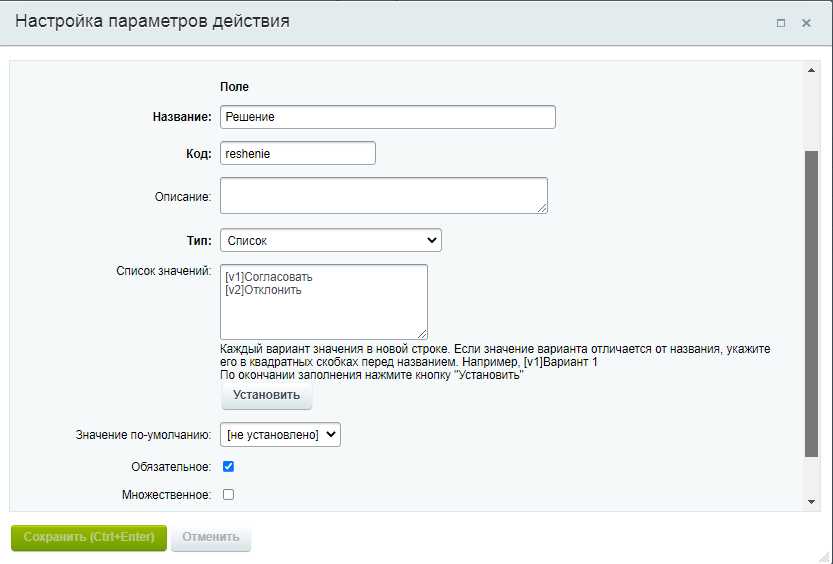Click the Название field containing Решение
The width and height of the screenshot is (833, 564).
point(388,117)
